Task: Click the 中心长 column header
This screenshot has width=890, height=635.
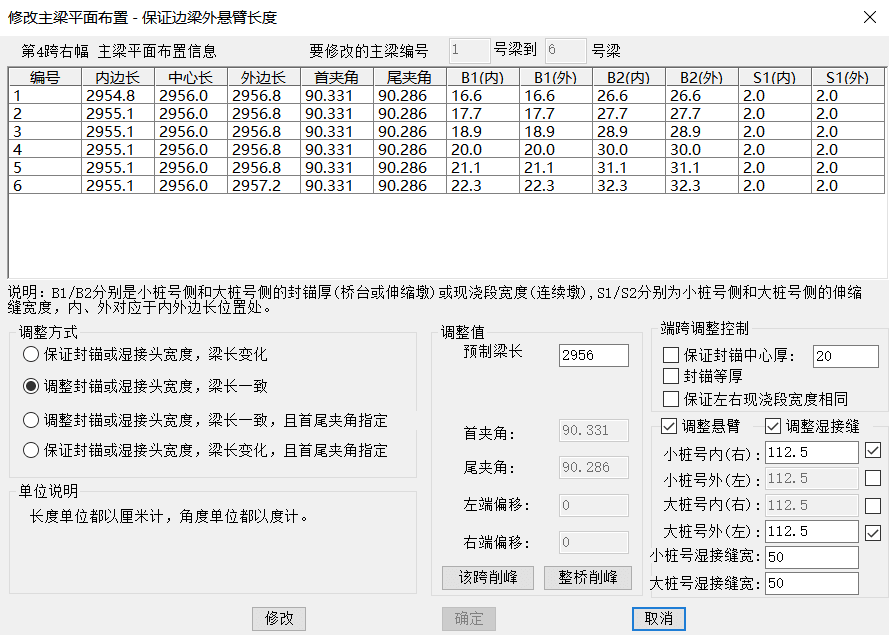Action: coord(187,78)
